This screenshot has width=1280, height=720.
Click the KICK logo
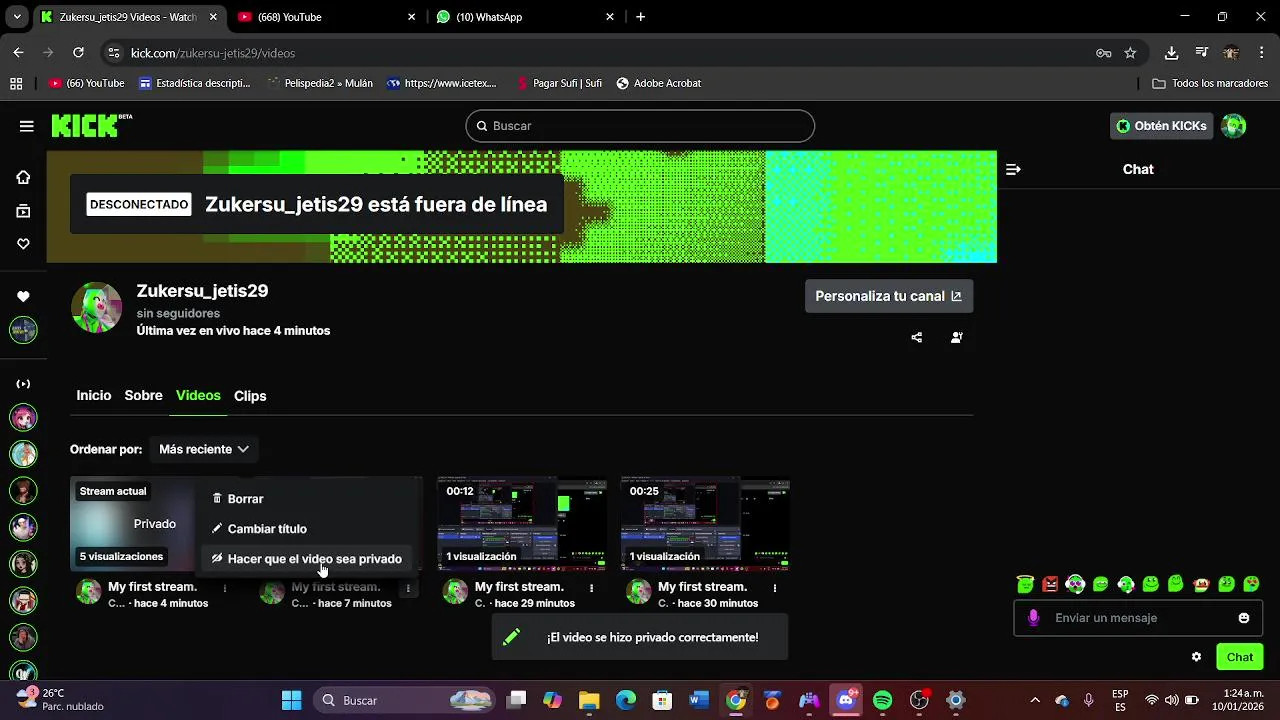click(x=91, y=125)
